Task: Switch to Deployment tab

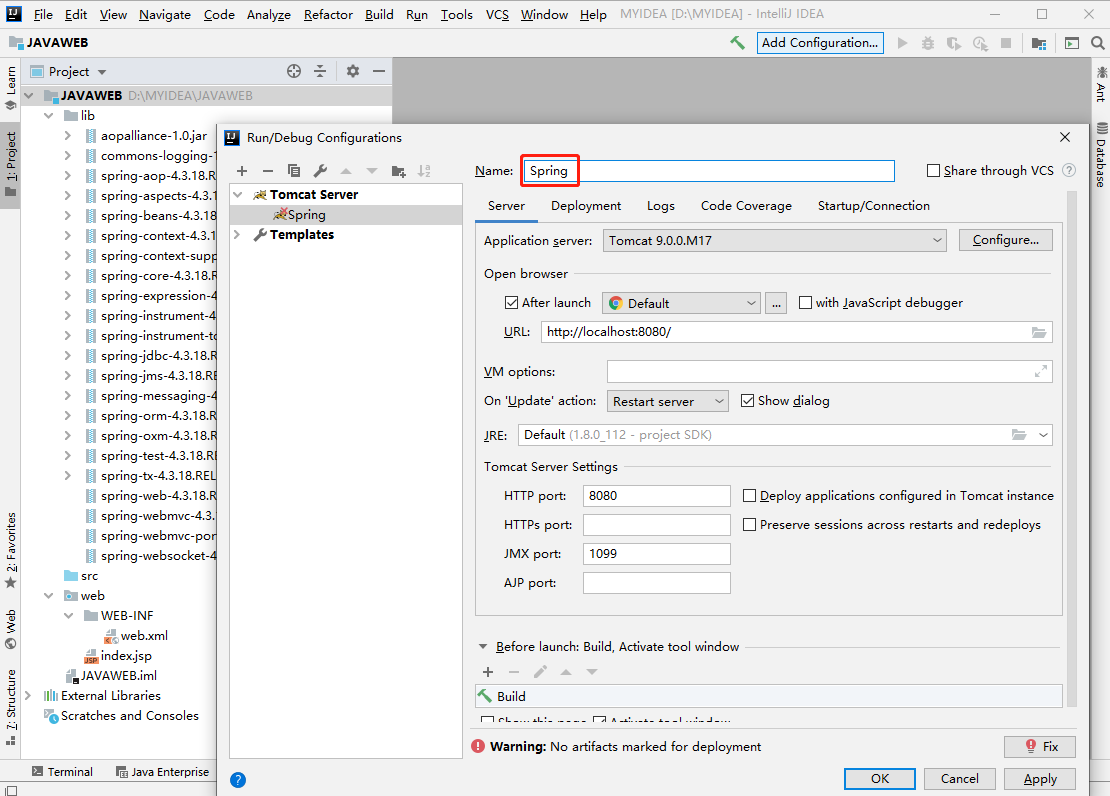Action: [x=585, y=205]
